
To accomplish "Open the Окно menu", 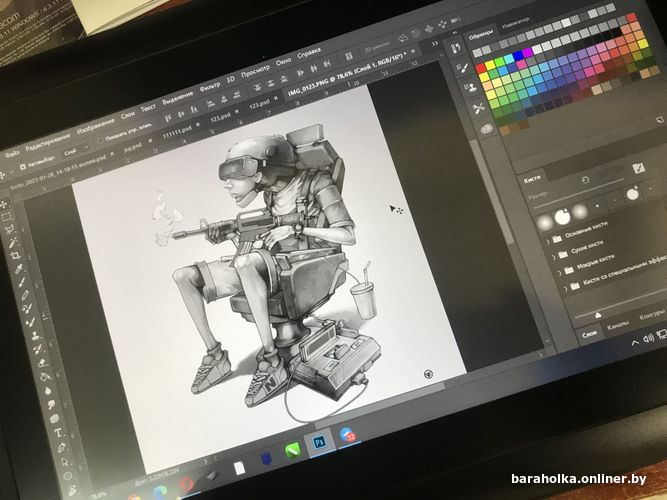I will pos(283,61).
